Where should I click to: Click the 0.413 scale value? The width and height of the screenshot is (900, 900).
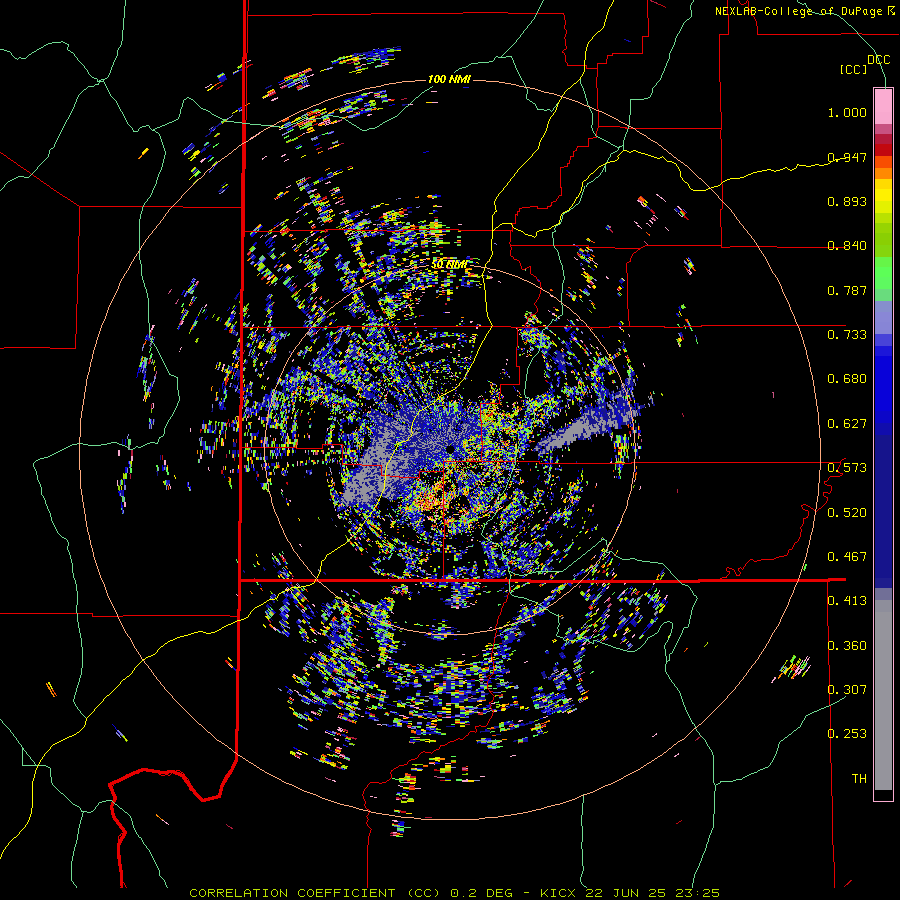click(847, 601)
